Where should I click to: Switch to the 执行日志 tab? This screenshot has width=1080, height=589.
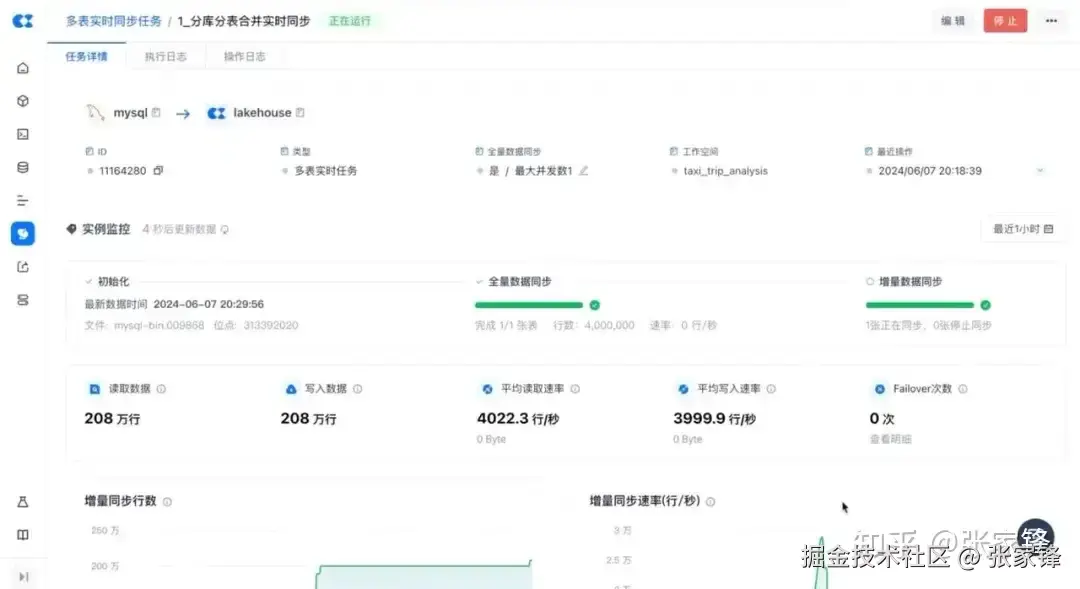pyautogui.click(x=165, y=56)
